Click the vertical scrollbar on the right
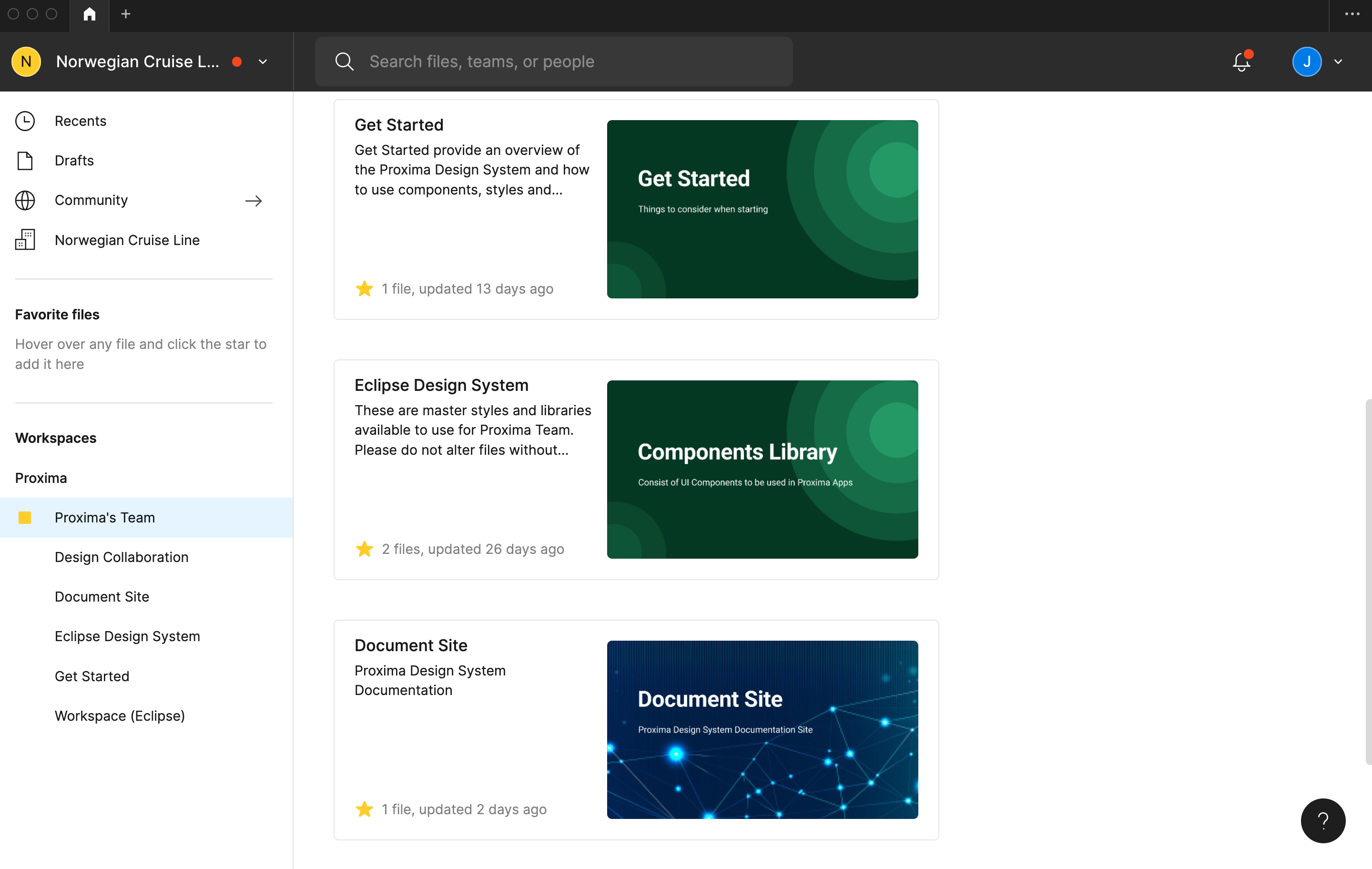The image size is (1372, 869). pyautogui.click(x=1368, y=581)
